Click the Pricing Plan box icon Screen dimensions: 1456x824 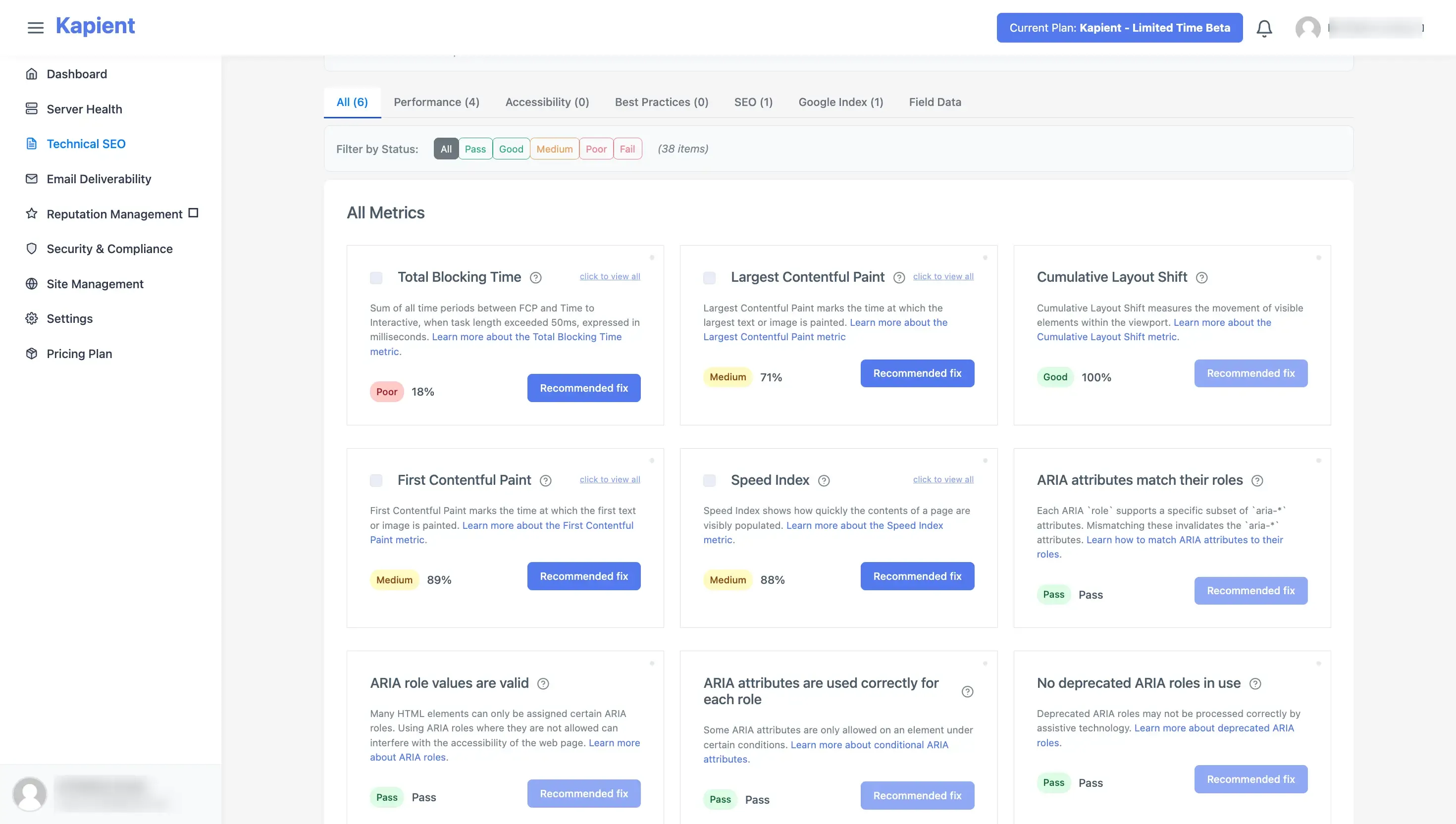[32, 353]
